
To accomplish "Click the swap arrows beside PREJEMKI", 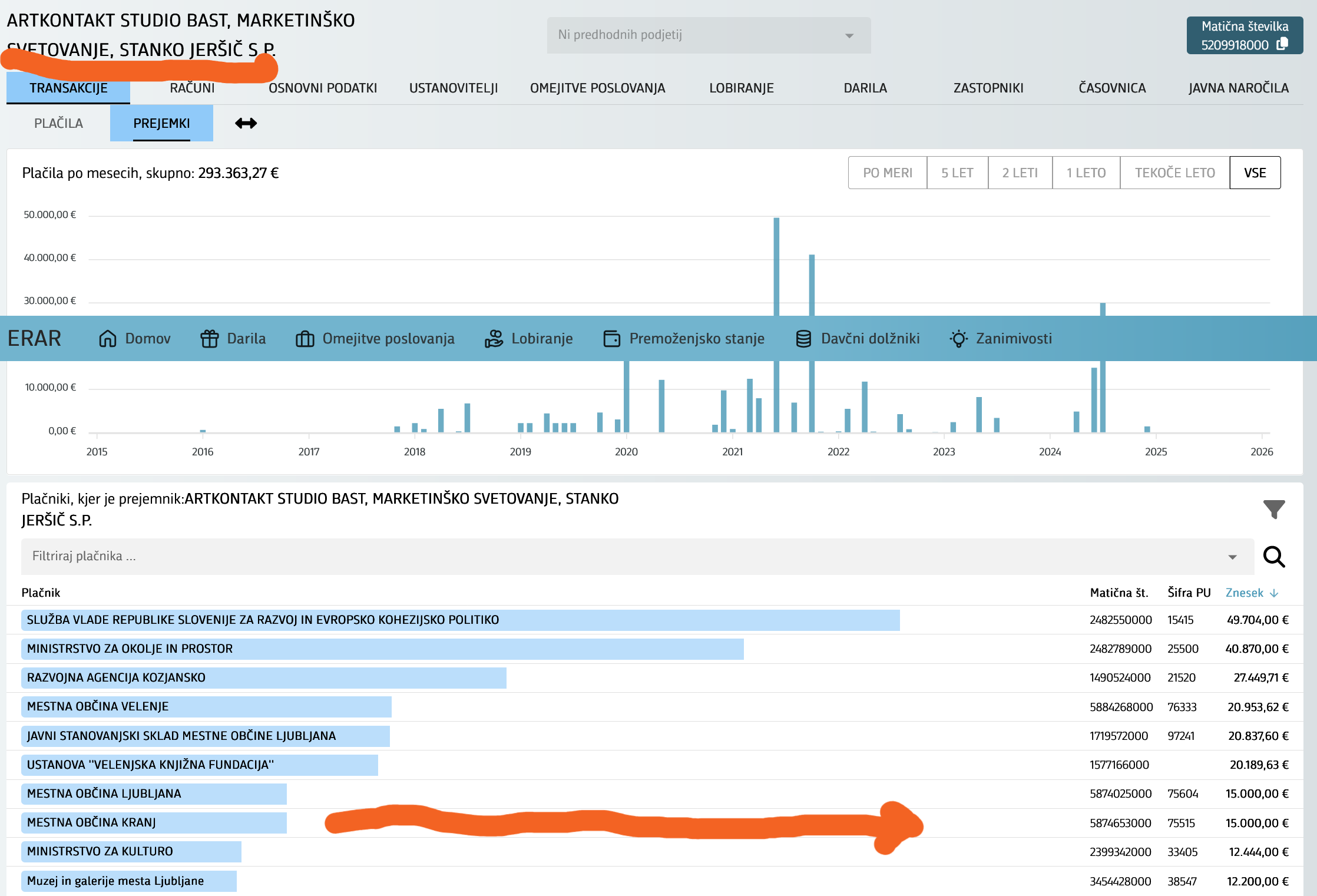I will [x=246, y=123].
